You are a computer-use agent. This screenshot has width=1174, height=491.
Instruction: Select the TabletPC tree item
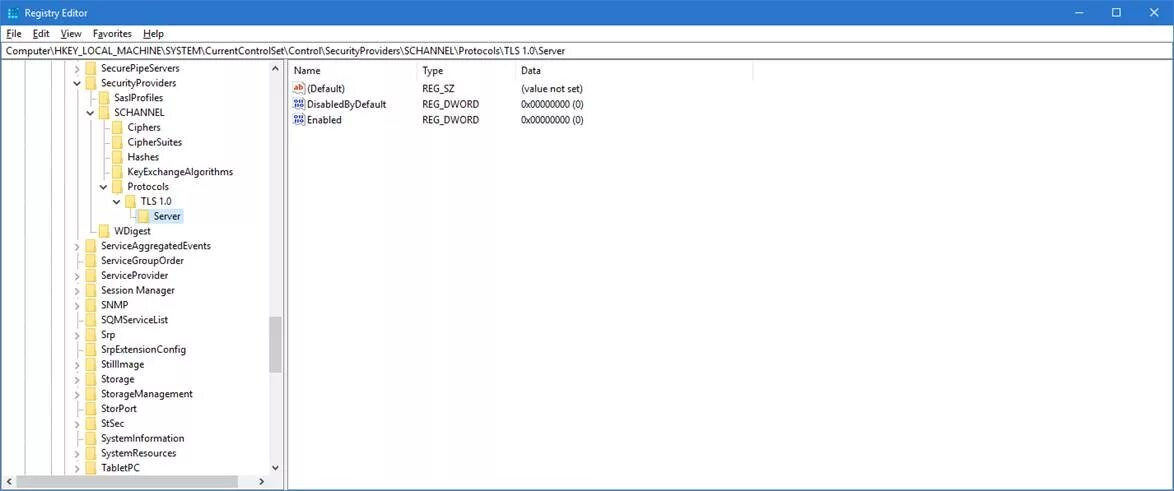click(120, 468)
